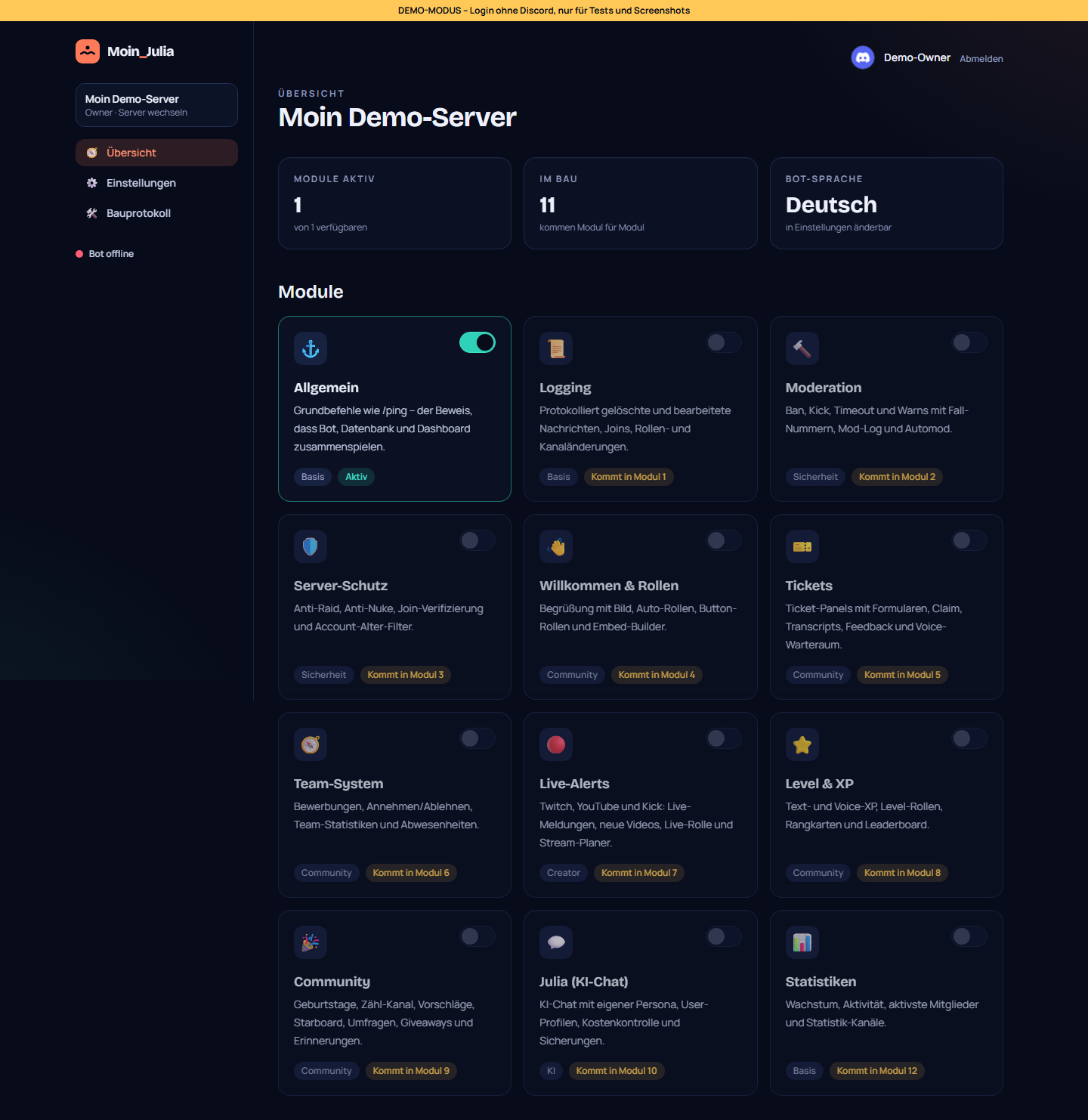Image resolution: width=1088 pixels, height=1120 pixels.
Task: Click the compass icon on Team-System card
Action: click(x=311, y=744)
